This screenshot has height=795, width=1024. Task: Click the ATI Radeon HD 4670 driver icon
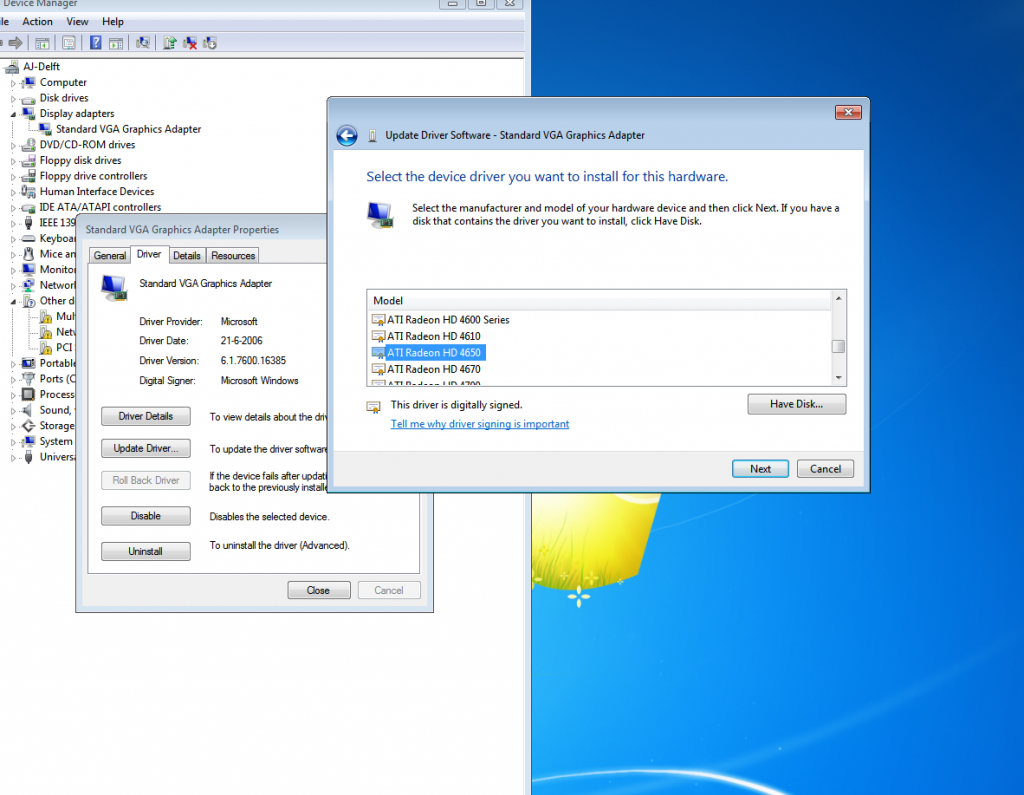click(378, 370)
